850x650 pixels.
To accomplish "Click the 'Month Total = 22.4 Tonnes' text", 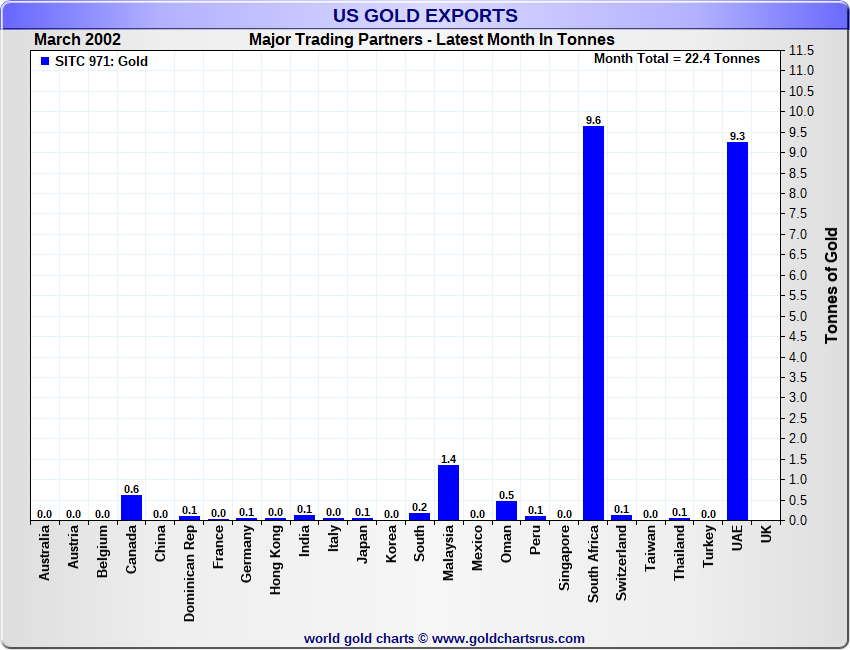I will pos(677,59).
